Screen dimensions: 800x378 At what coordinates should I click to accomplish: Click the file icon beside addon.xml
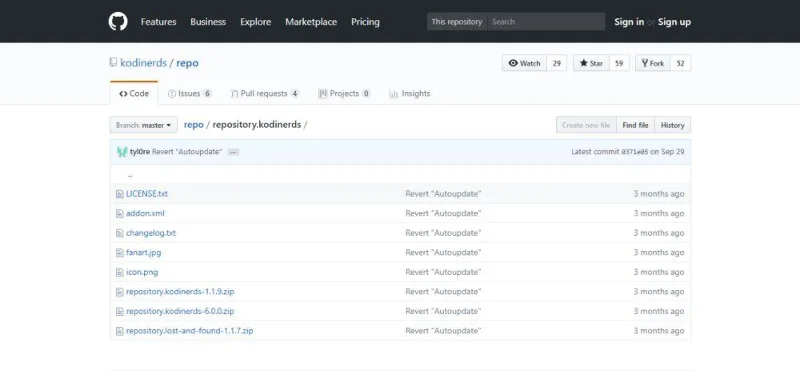(x=119, y=213)
